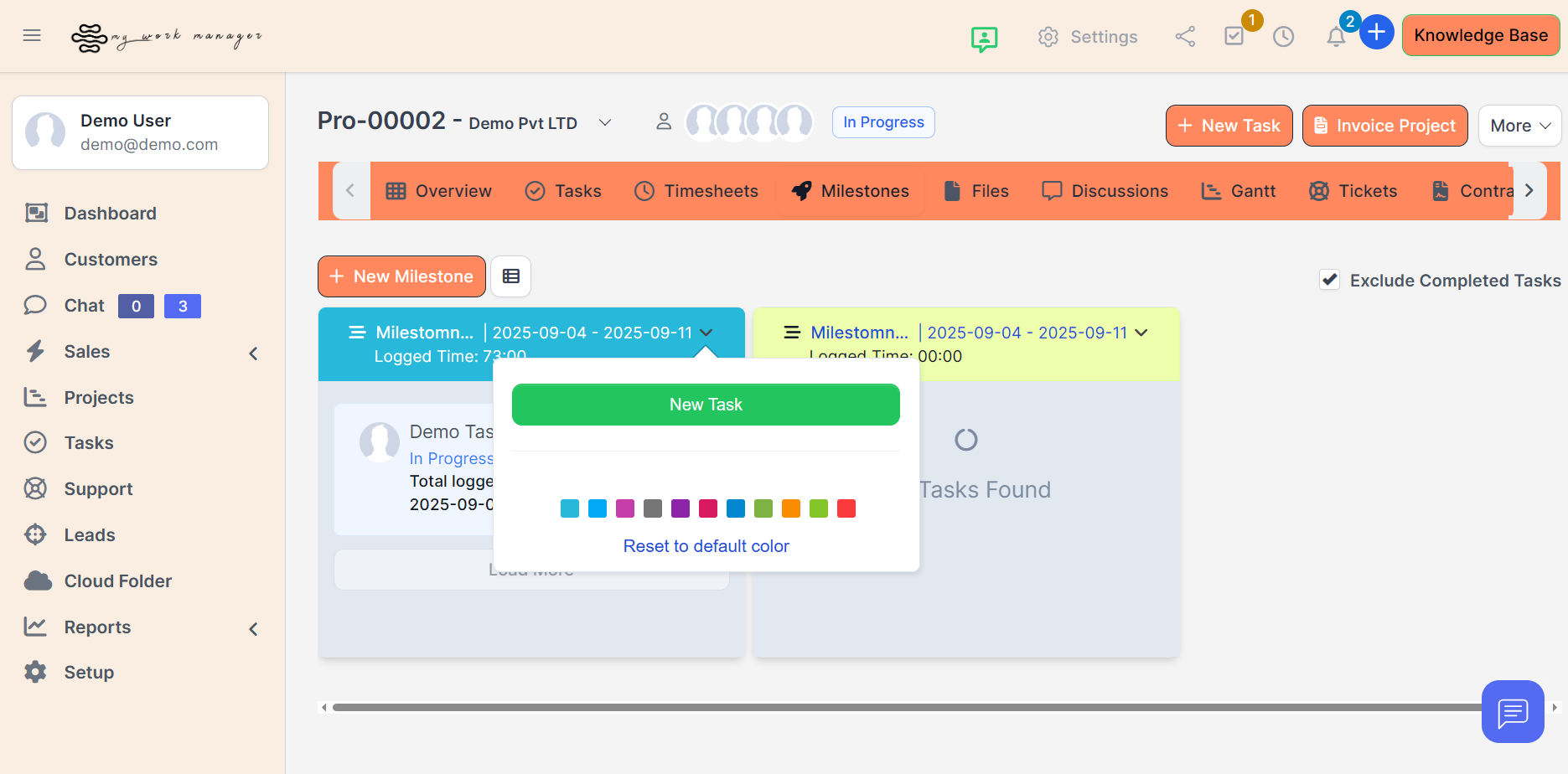Switch to the Timesheets tab
The image size is (1568, 774).
click(x=696, y=191)
